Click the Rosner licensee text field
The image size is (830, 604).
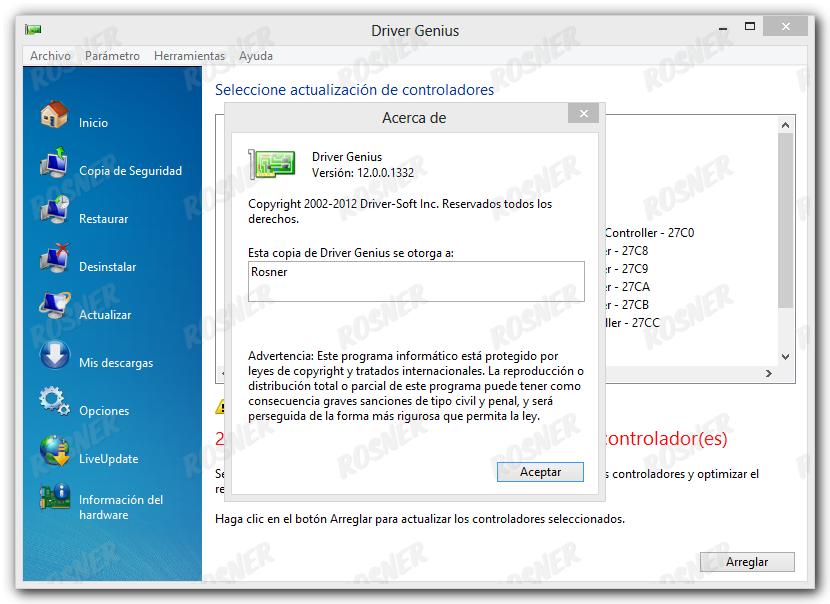[x=416, y=281]
